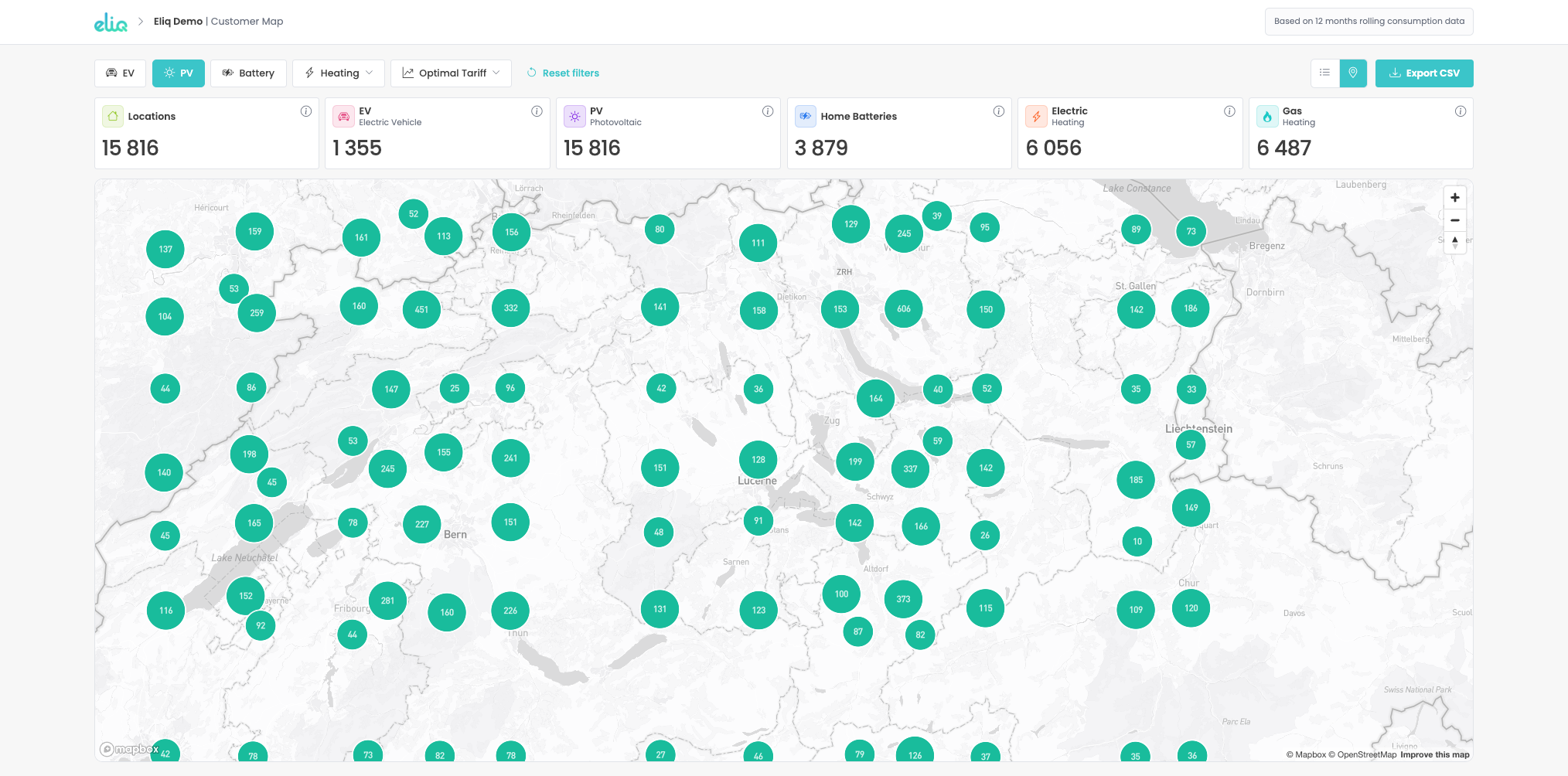The height and width of the screenshot is (776, 1568).
Task: Open the 73 cluster near Lindau
Action: point(1191,231)
